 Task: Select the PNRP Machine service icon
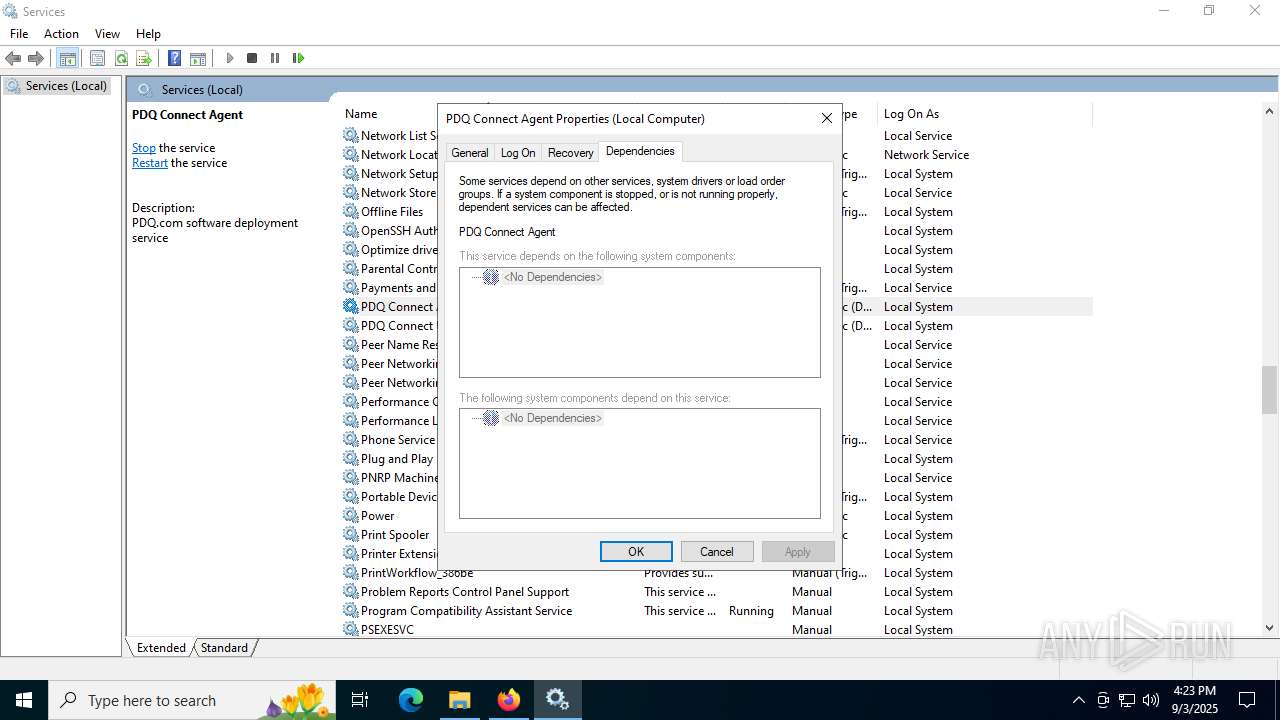pos(351,477)
